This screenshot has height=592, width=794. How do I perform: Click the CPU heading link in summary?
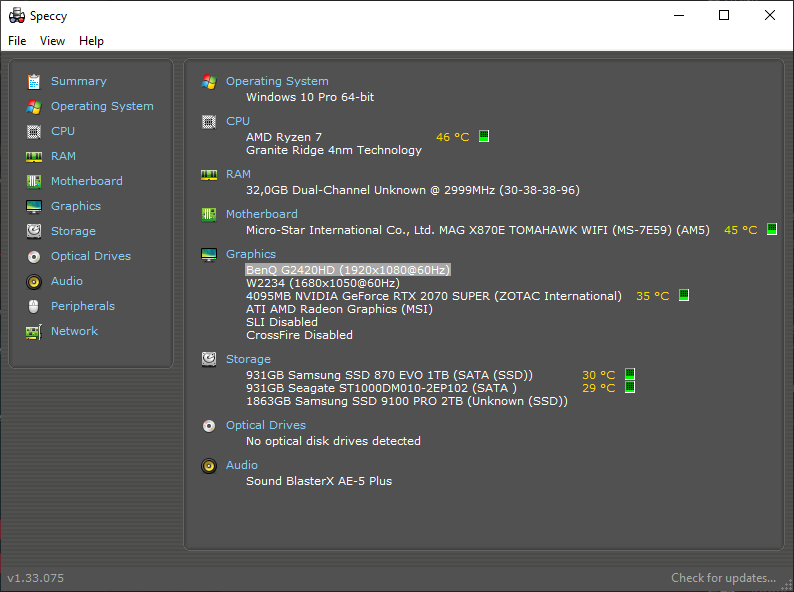coord(238,121)
